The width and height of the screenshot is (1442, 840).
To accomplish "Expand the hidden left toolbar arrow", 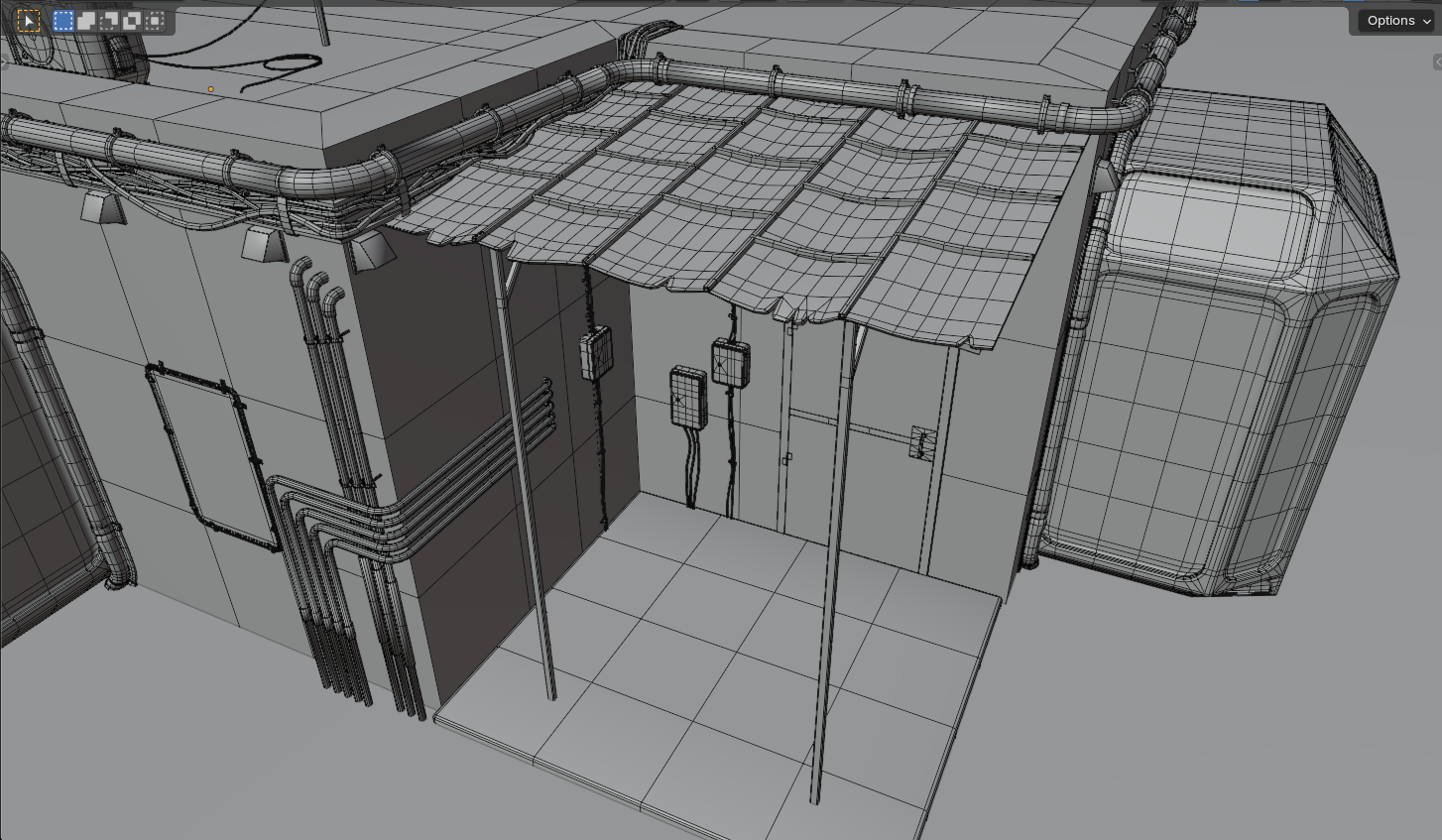I will [4, 63].
